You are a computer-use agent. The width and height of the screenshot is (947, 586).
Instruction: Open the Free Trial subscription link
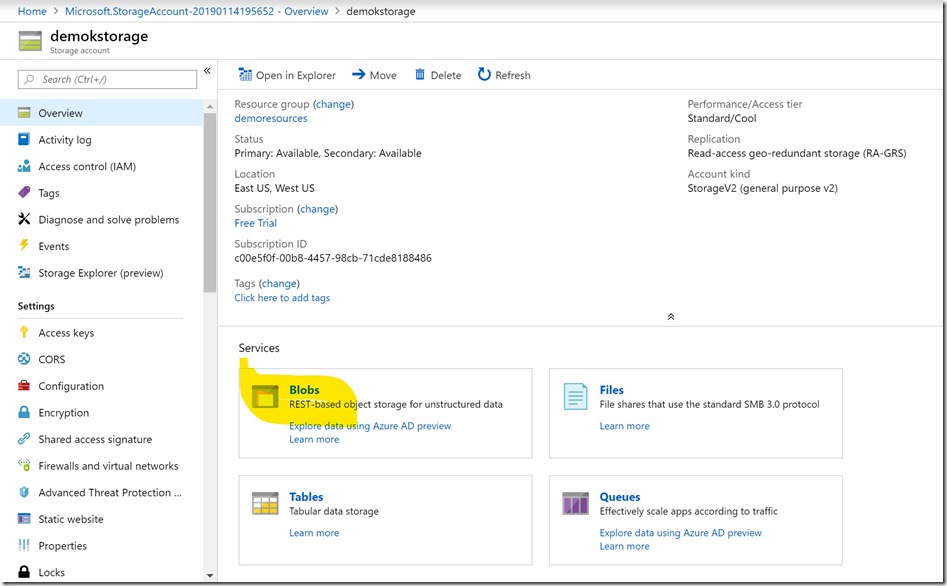(x=255, y=223)
